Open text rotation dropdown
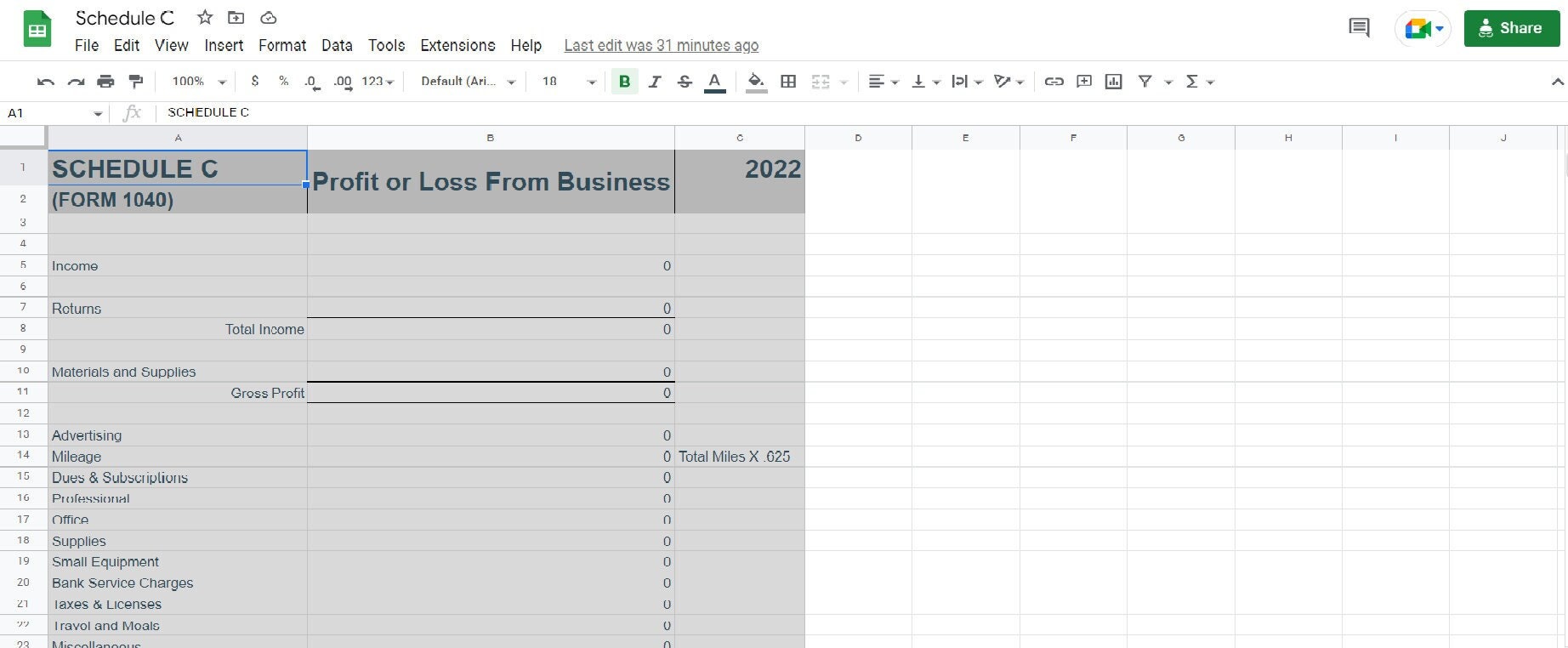1568x648 pixels. pos(1009,82)
